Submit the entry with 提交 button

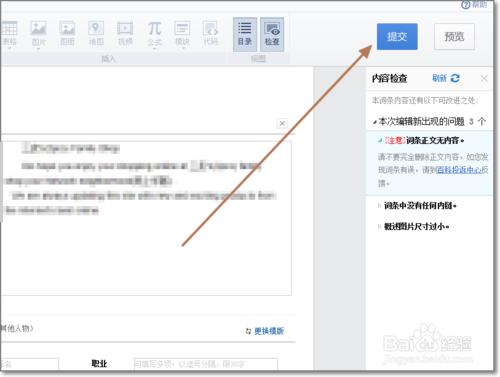point(397,37)
